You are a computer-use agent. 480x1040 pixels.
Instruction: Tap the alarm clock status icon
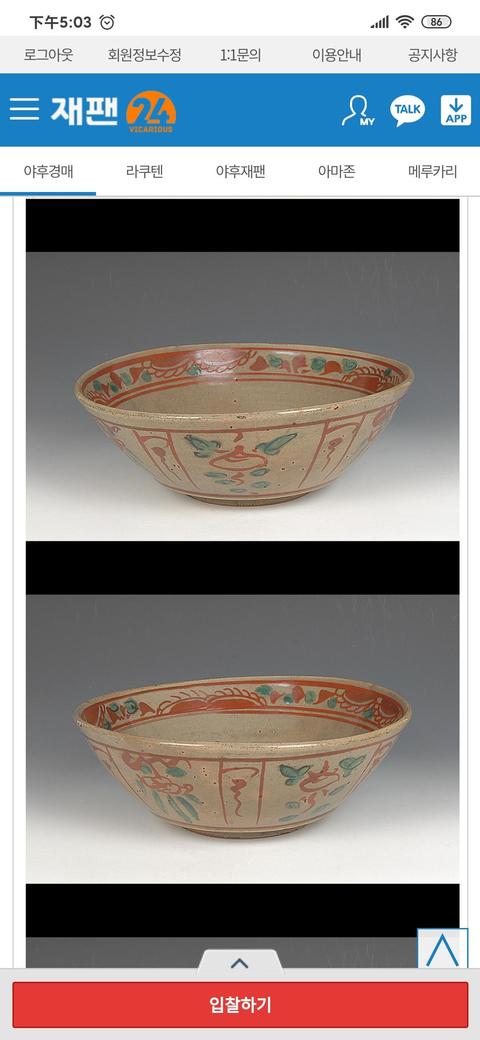107,23
